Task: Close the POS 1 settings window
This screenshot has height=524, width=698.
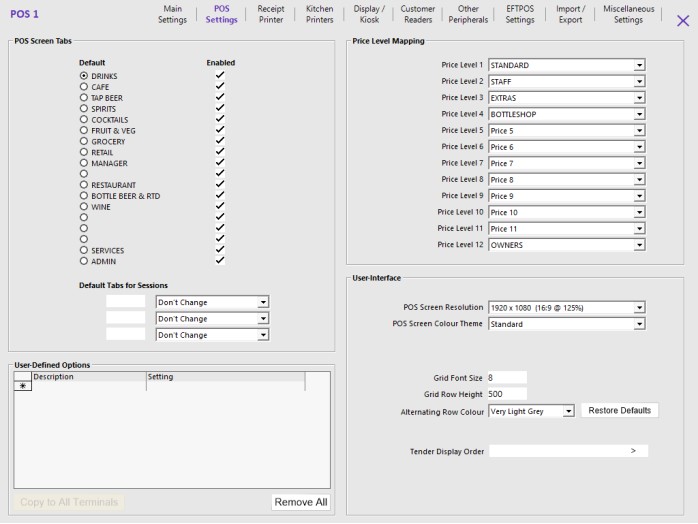Action: click(x=682, y=20)
